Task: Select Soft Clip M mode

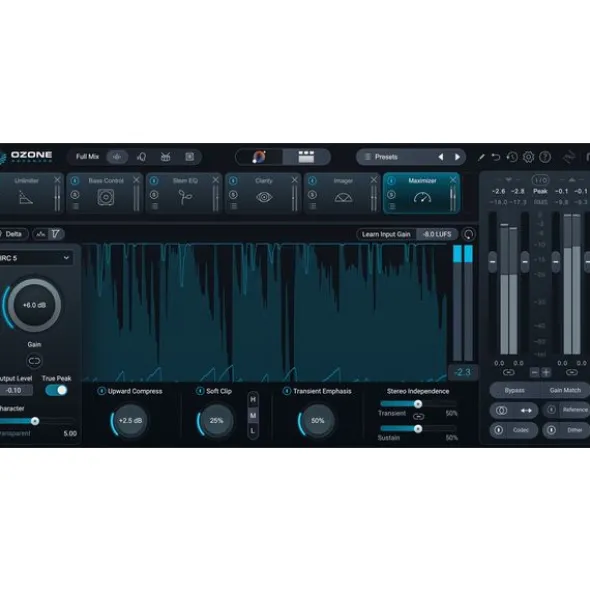Action: [x=253, y=415]
